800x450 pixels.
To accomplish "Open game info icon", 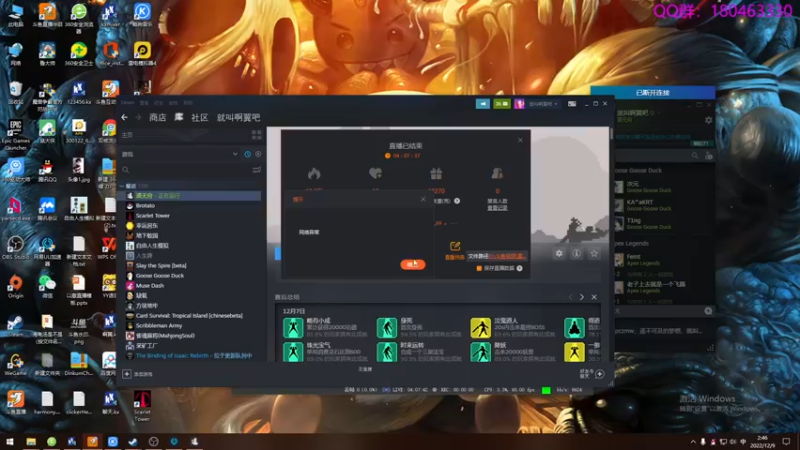I will pyautogui.click(x=577, y=254).
